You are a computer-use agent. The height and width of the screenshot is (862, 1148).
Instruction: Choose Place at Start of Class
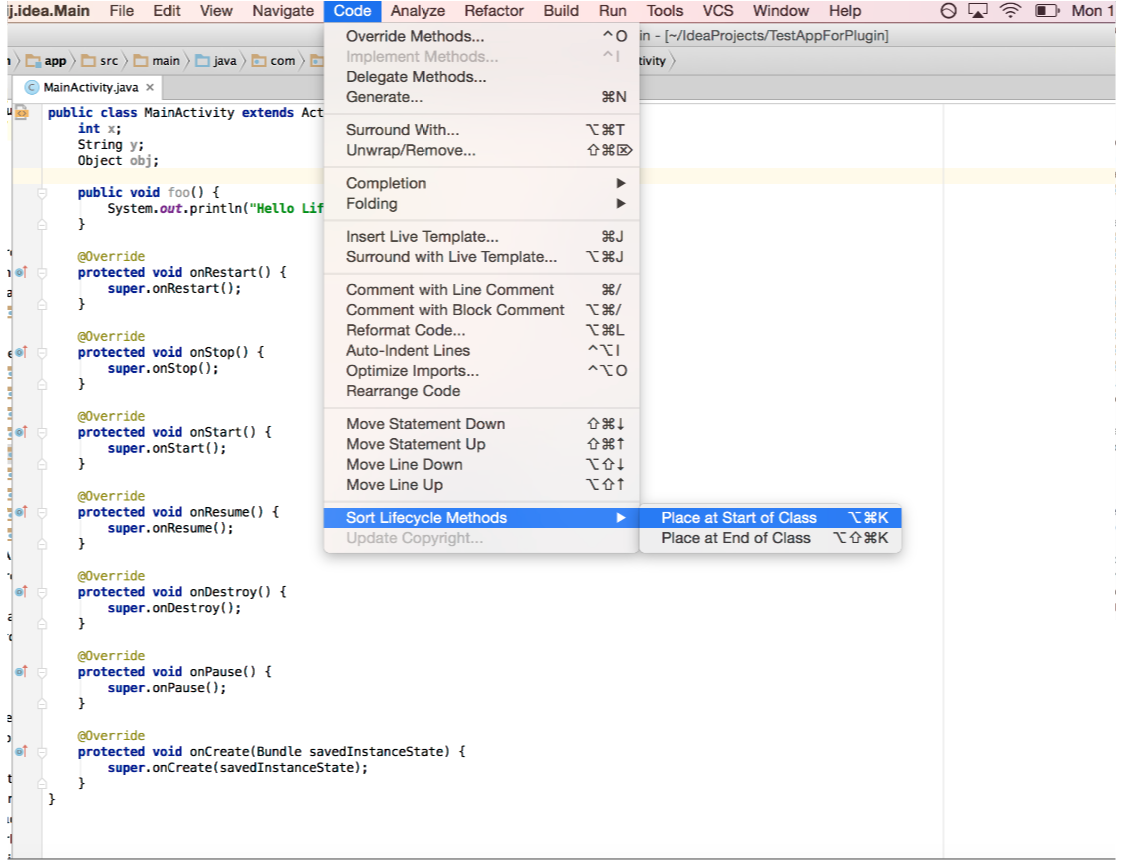click(770, 518)
